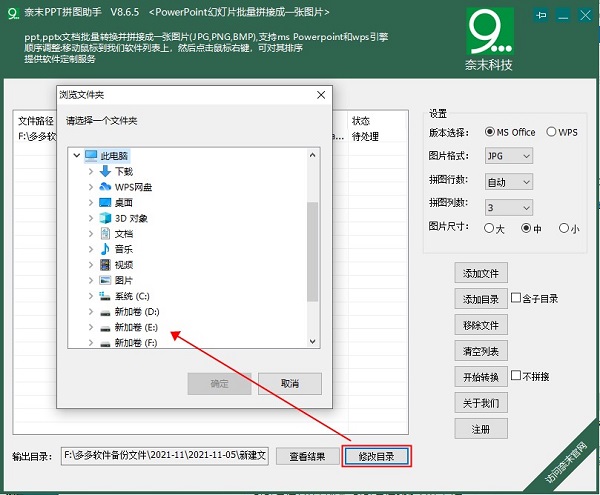Screen dimensions: 600x495
Task: Expand the 系统 (C:) drive node
Action: tap(91, 296)
